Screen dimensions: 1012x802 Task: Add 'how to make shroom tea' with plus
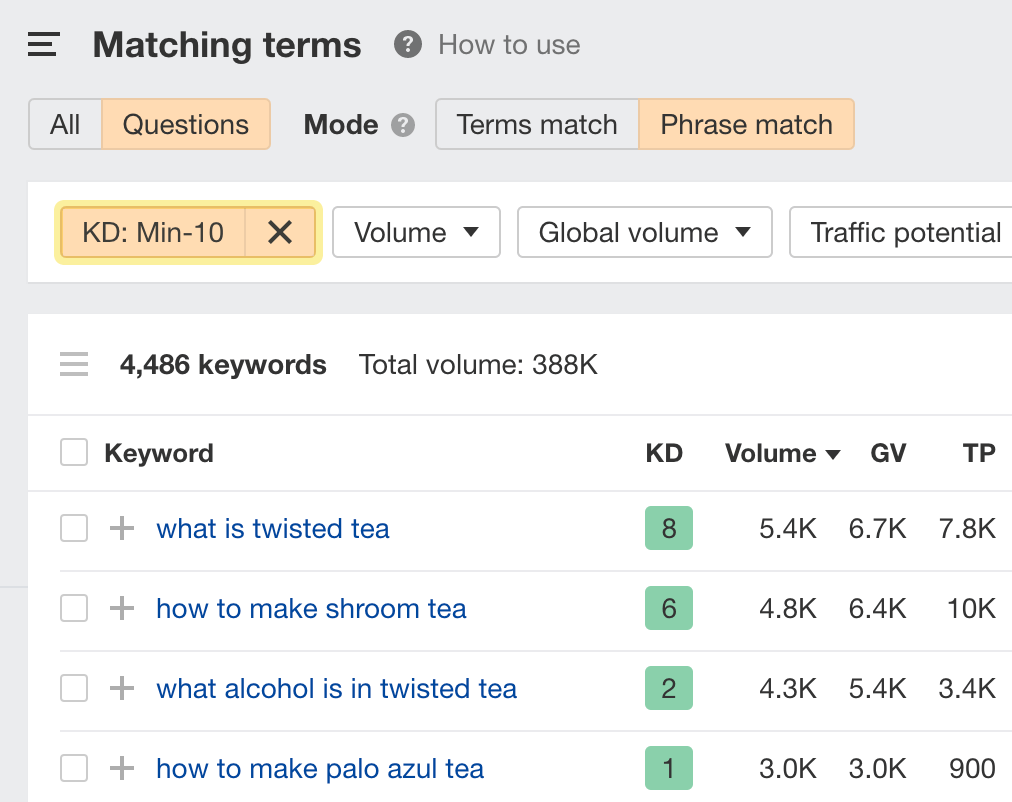pos(122,608)
